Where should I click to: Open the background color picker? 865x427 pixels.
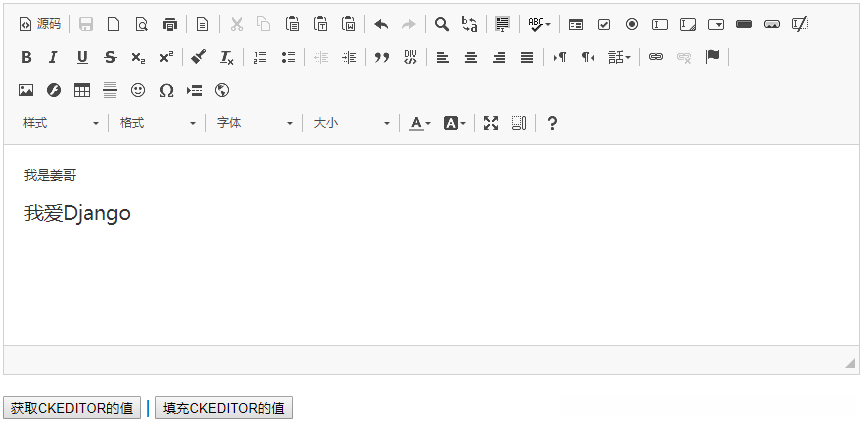455,124
